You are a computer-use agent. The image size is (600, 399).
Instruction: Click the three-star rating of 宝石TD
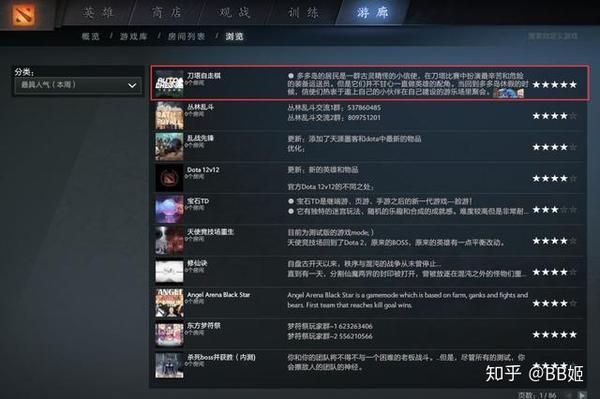click(554, 210)
